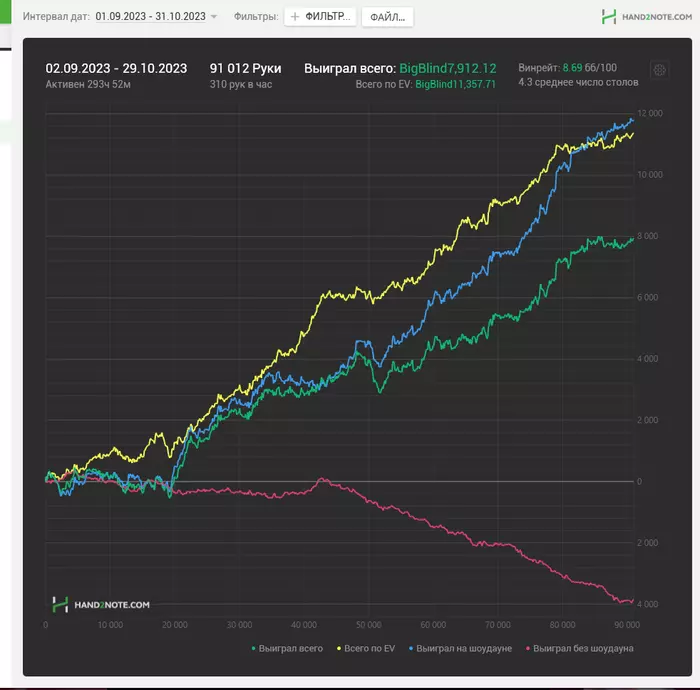Screen dimensions: 700x690
Task: Click the '91 012 Руки' hand count
Action: 246,68
